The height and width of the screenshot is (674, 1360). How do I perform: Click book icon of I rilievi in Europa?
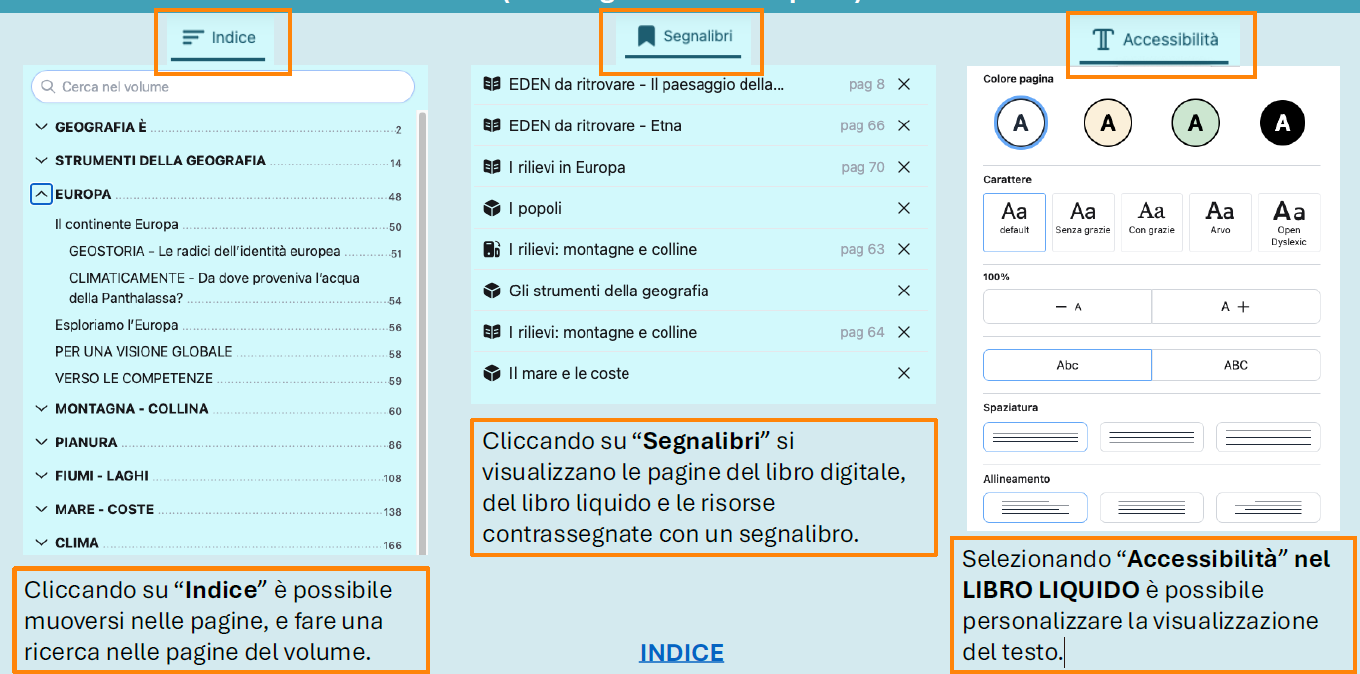coord(491,167)
